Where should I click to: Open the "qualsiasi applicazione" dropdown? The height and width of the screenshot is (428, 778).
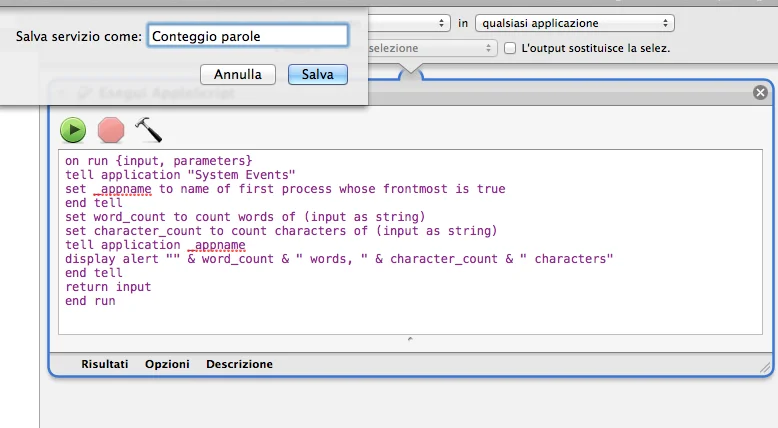pos(574,22)
